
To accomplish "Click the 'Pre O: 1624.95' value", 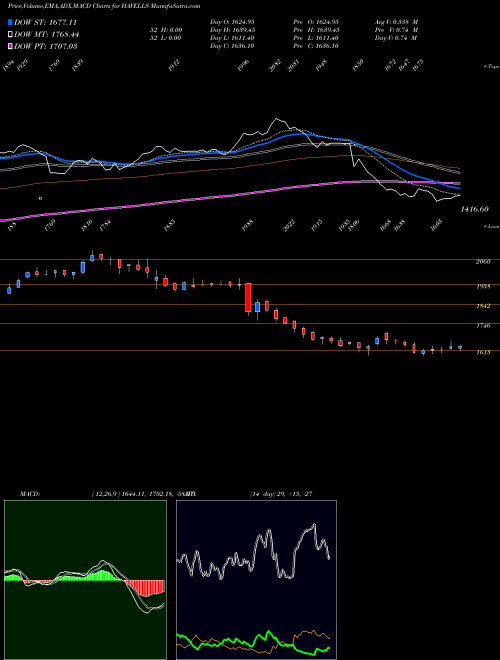I will coord(316,21).
